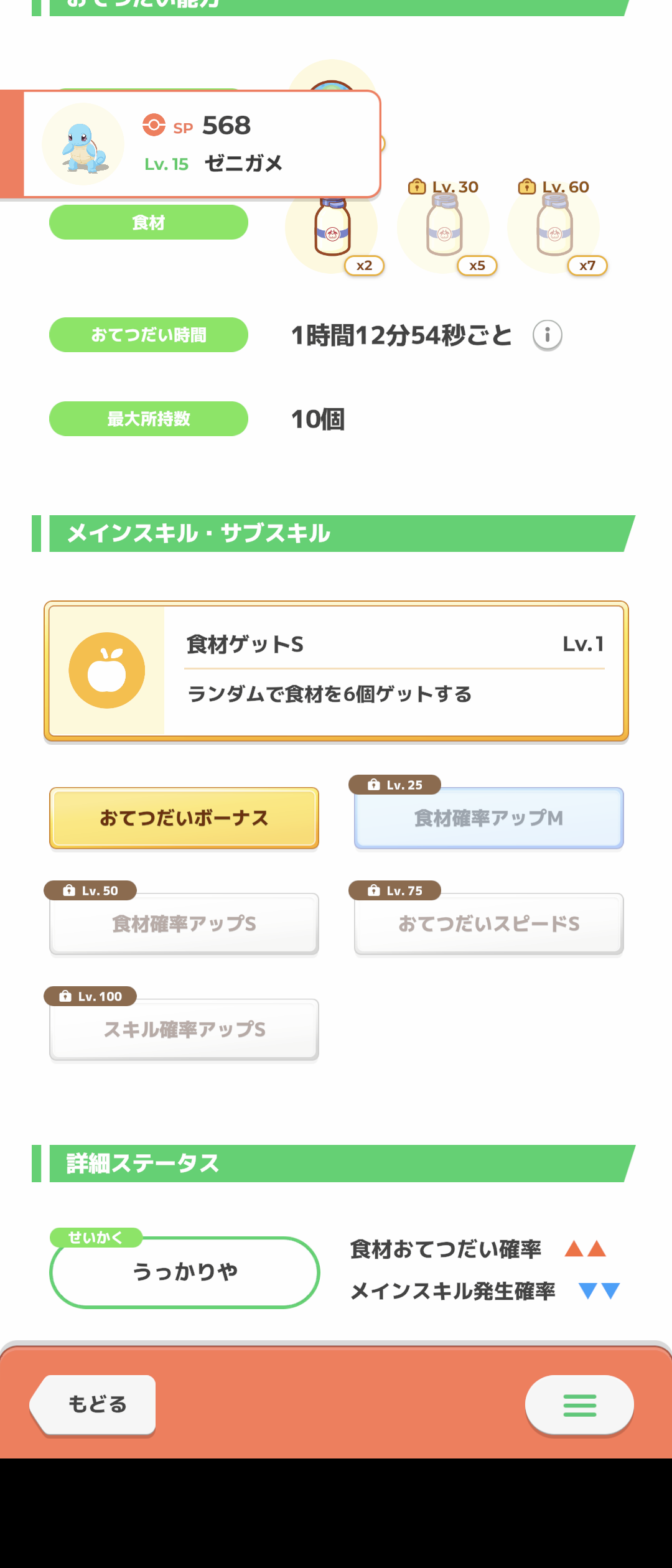Viewport: 672px width, 1568px height.
Task: Select the locked スキル確率アップS sub skill
Action: coord(184,1030)
